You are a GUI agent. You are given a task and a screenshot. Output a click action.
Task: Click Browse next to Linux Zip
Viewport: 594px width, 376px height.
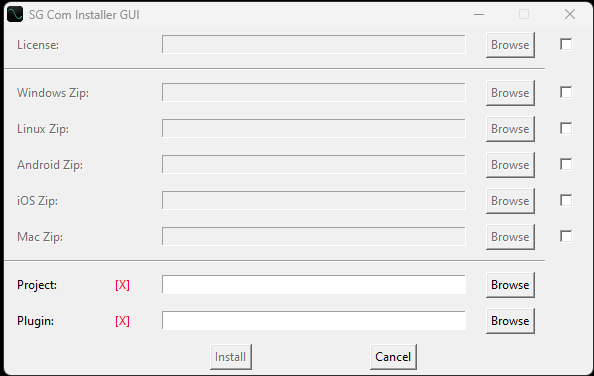coord(510,129)
